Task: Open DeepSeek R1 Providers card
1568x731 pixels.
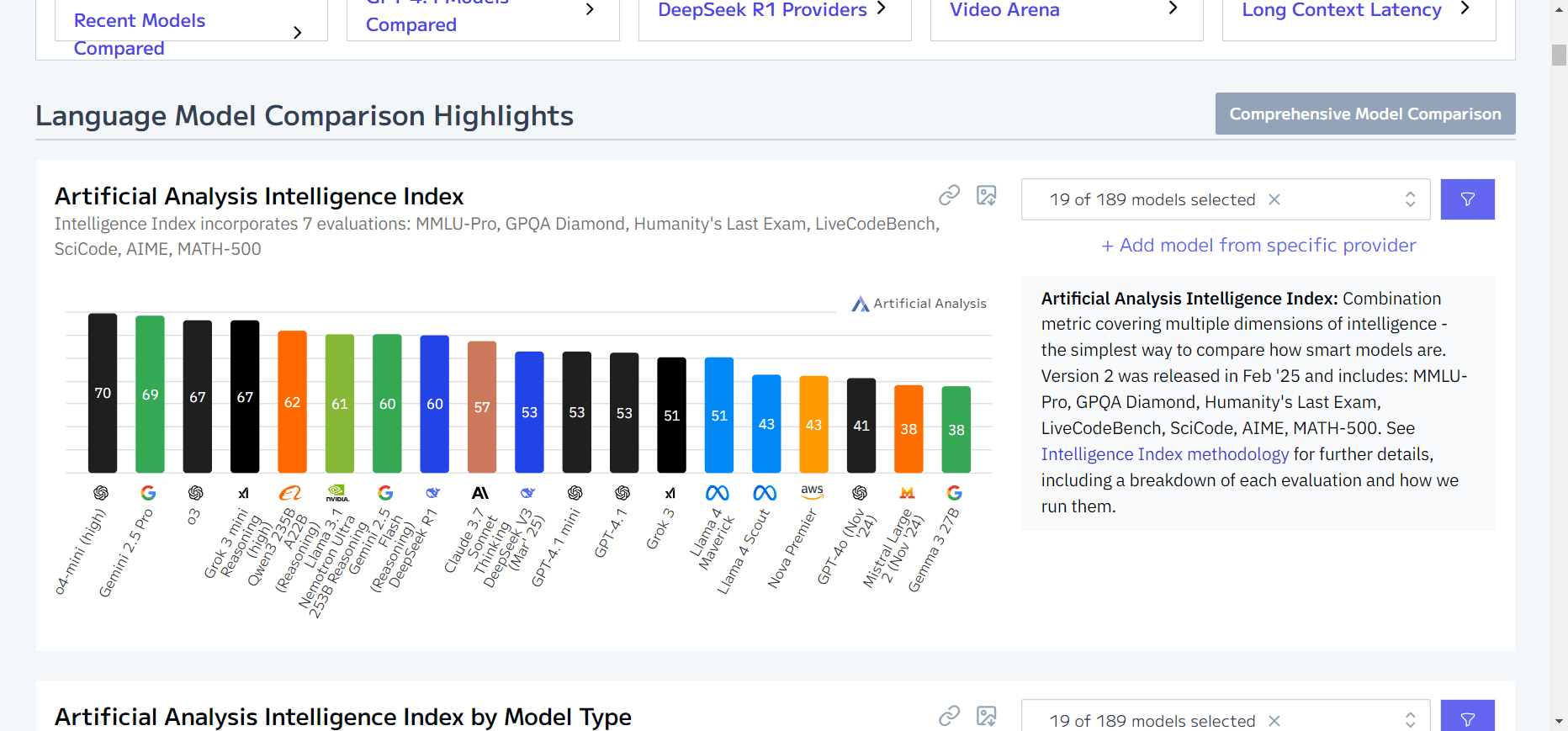Action: tap(762, 10)
